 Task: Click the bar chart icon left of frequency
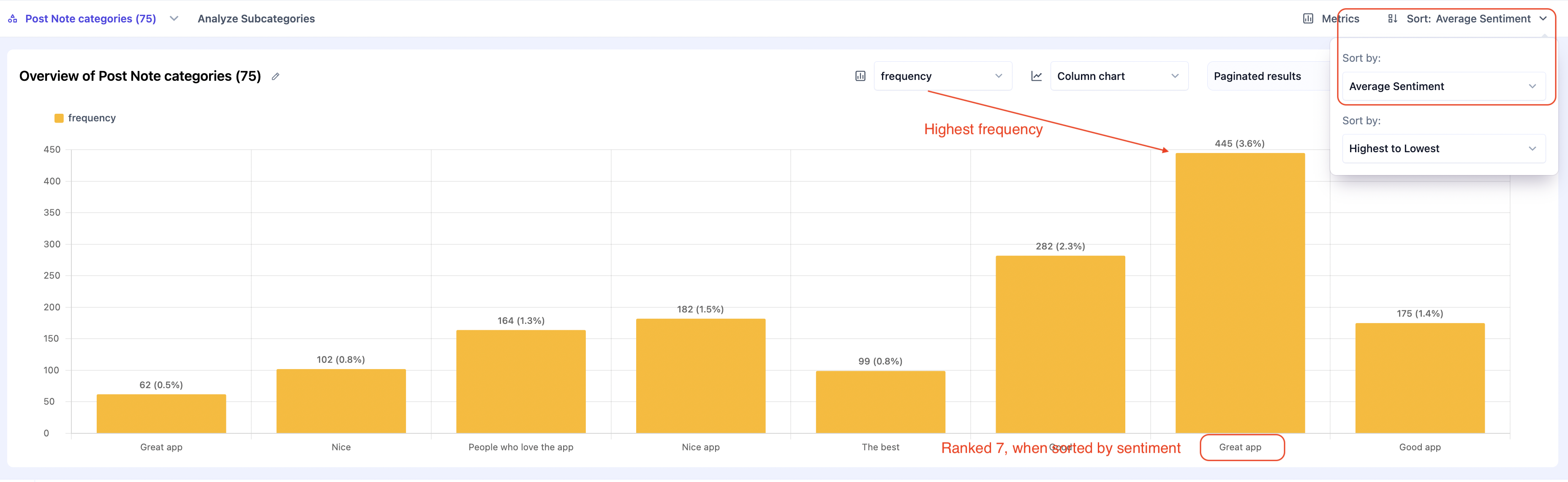point(860,76)
